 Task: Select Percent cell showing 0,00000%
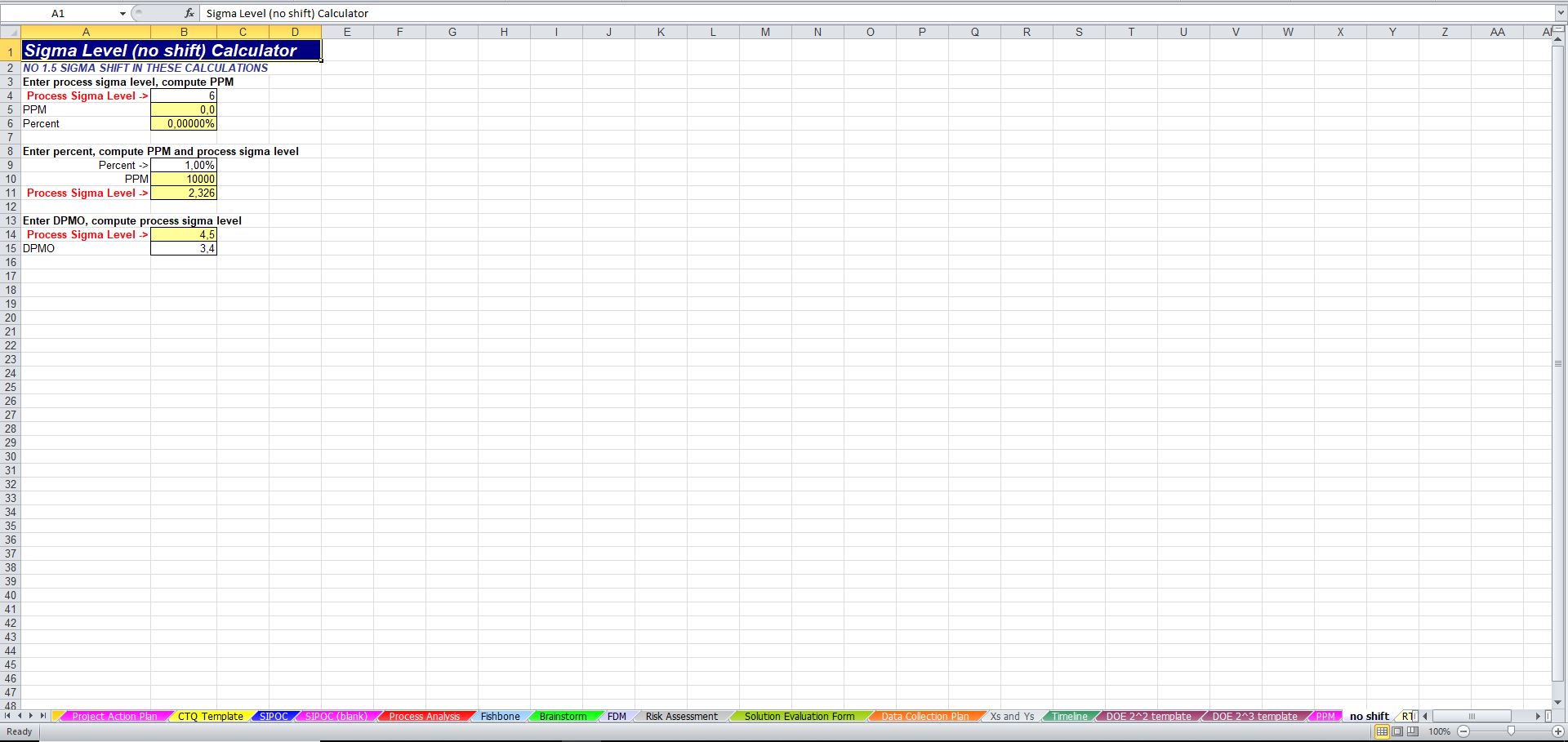coord(184,123)
